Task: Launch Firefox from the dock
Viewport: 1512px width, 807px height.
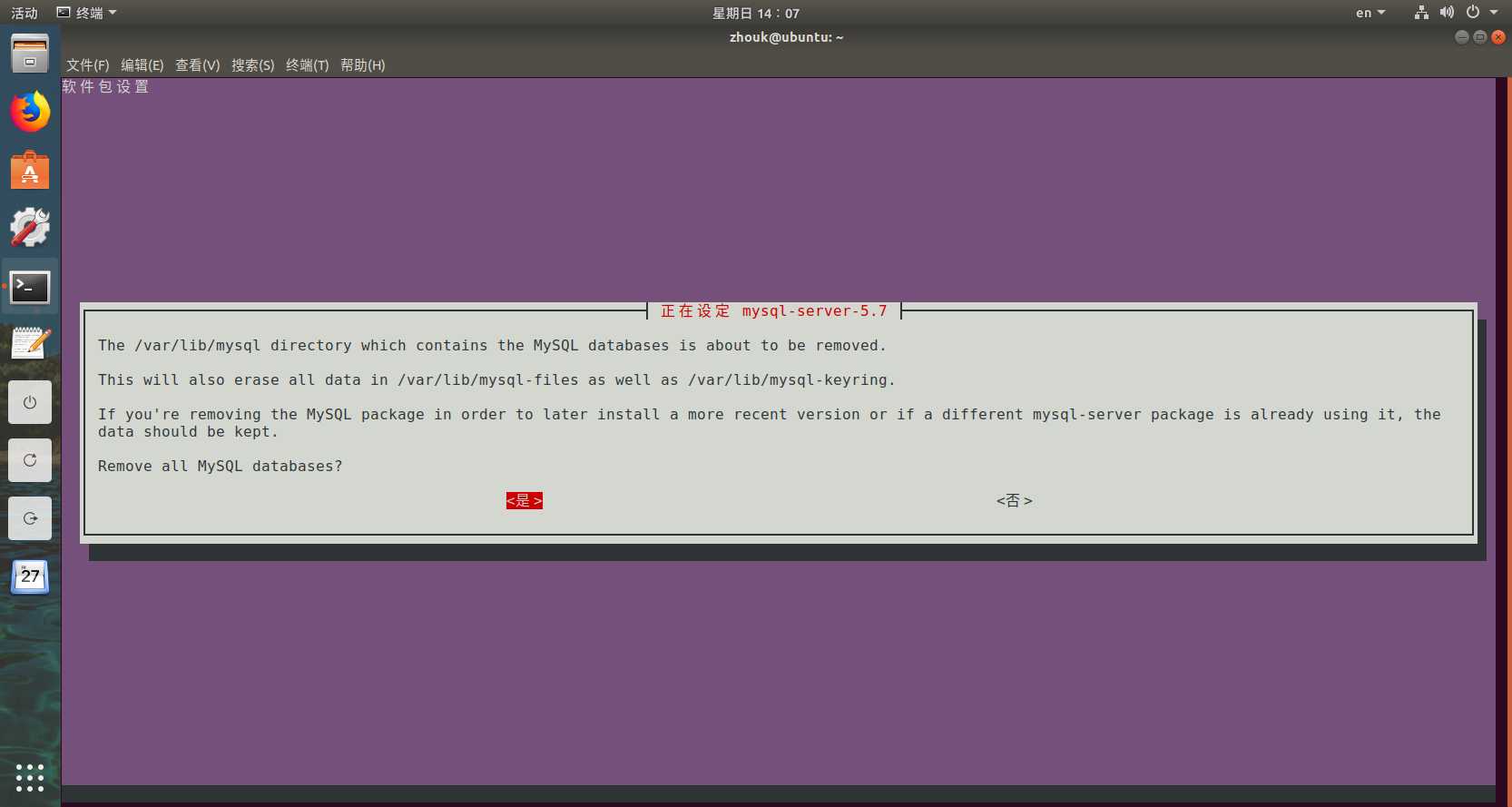Action: pos(30,112)
